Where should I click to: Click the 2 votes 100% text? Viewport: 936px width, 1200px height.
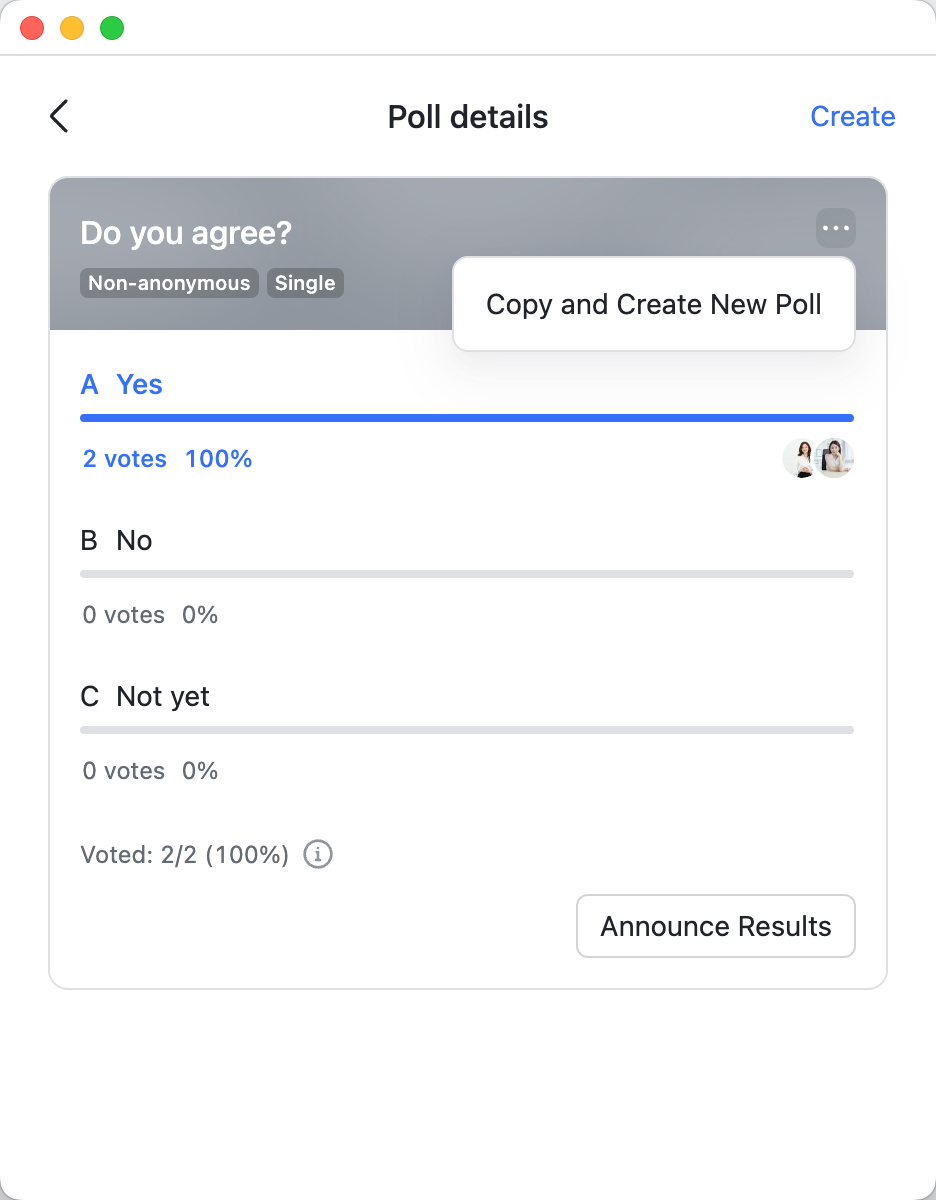[x=167, y=459]
